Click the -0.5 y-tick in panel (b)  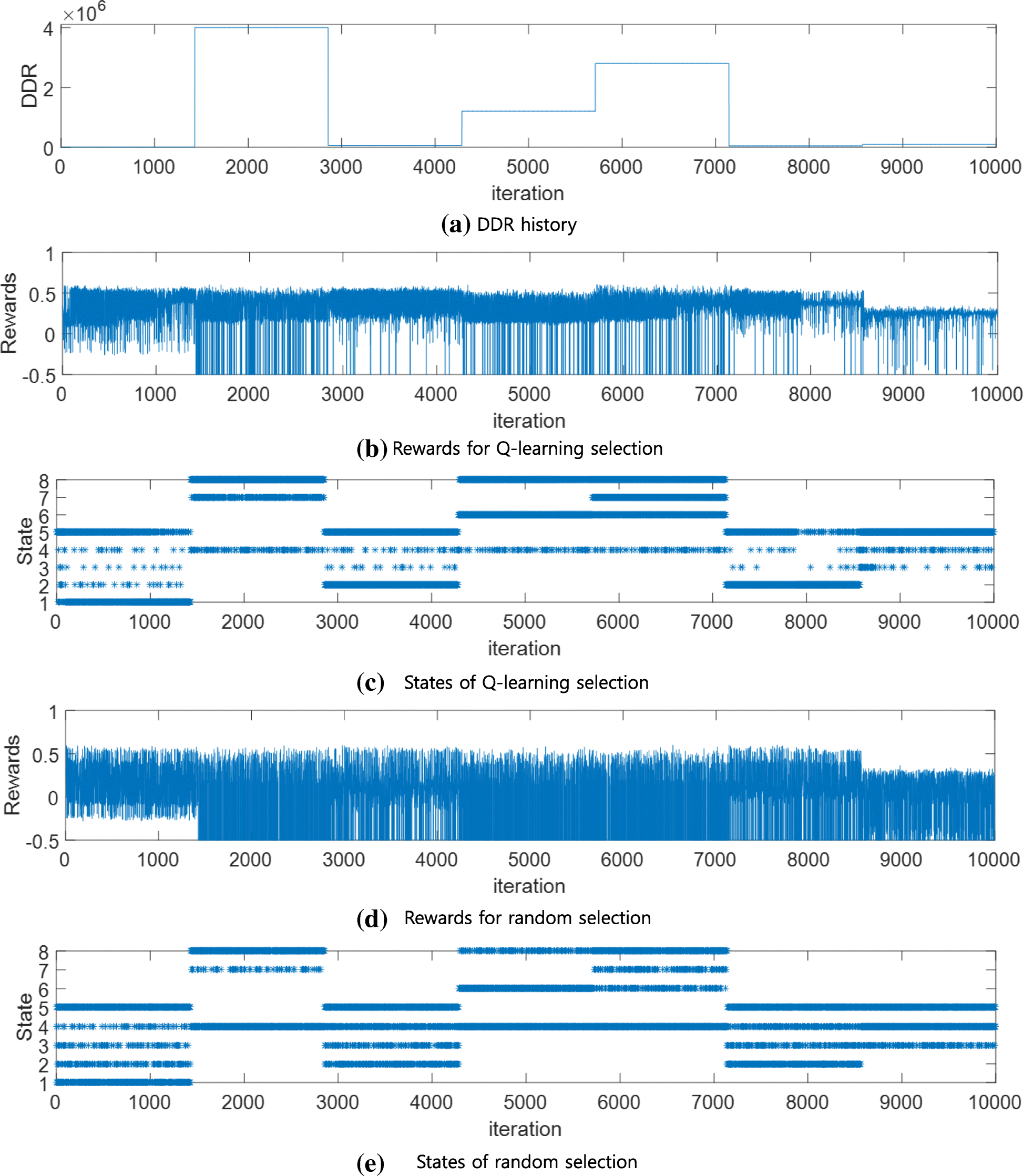click(x=39, y=376)
